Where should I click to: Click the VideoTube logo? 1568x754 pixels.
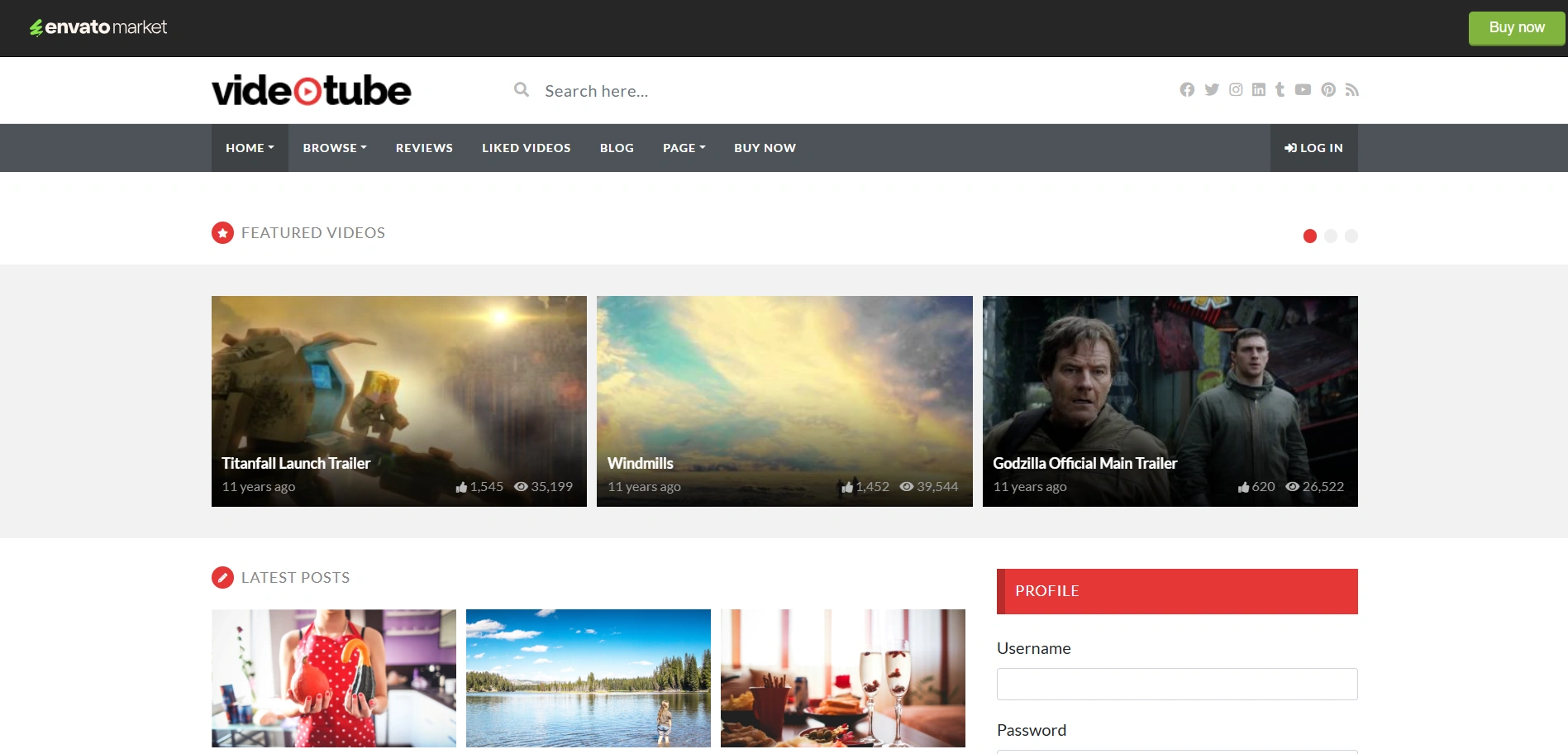[x=311, y=90]
